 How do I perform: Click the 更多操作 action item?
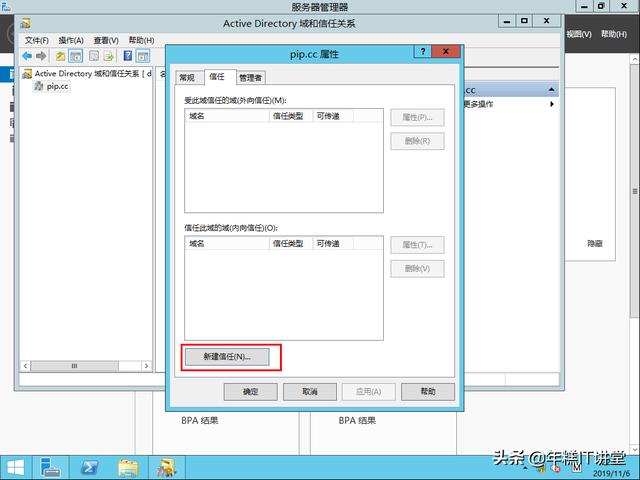tap(478, 104)
